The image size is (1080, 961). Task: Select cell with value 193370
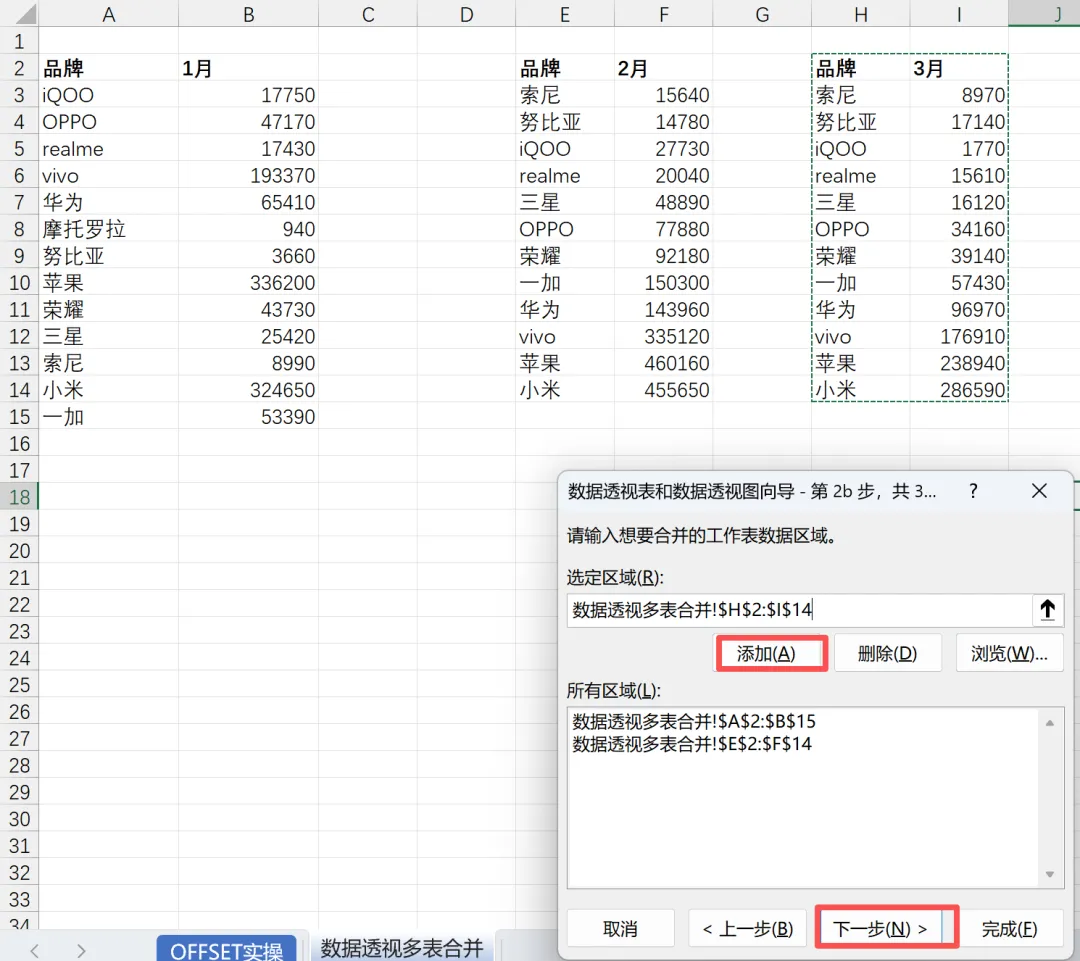tap(249, 175)
